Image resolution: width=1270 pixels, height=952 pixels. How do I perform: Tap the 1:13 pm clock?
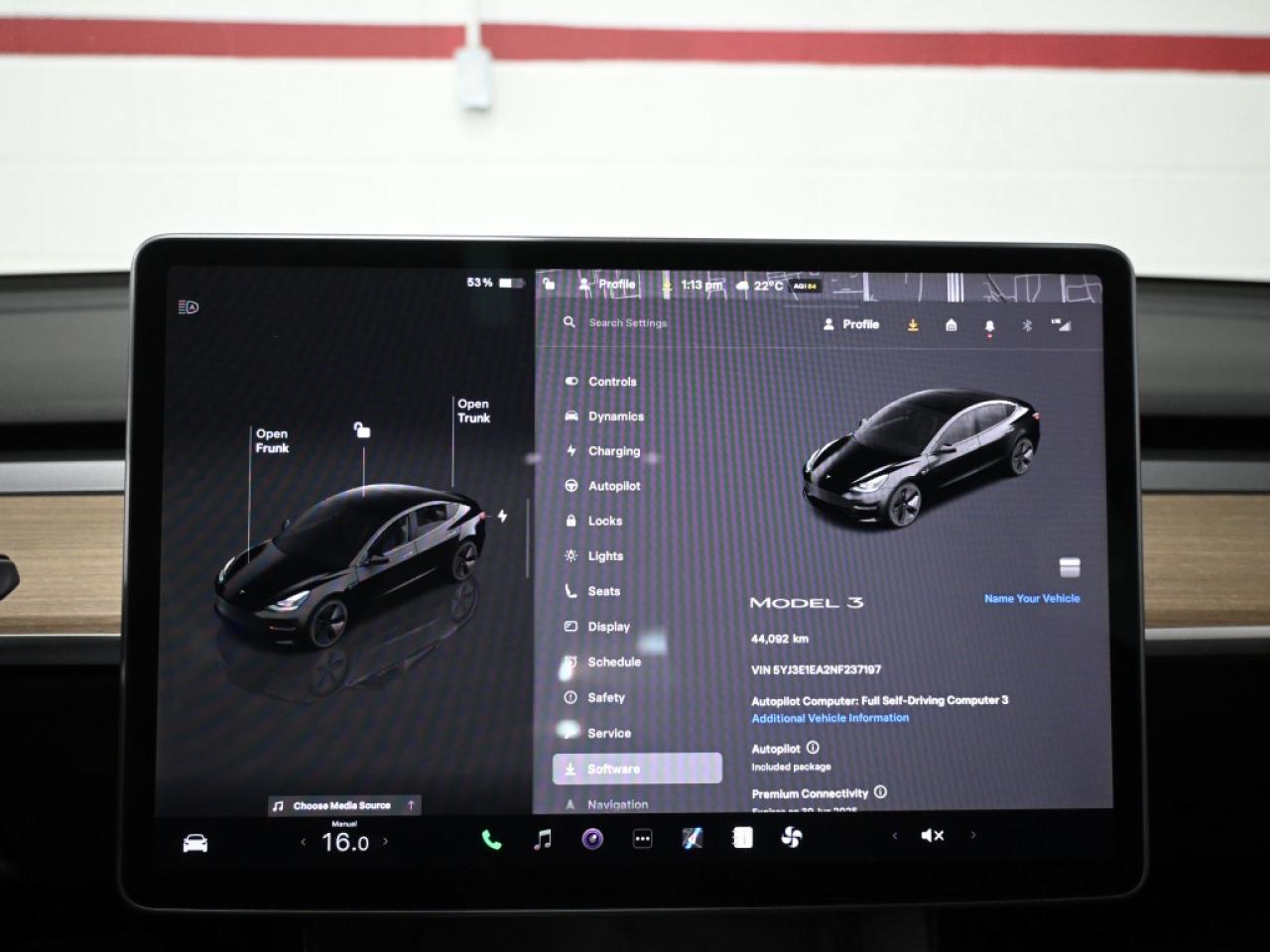click(x=701, y=285)
